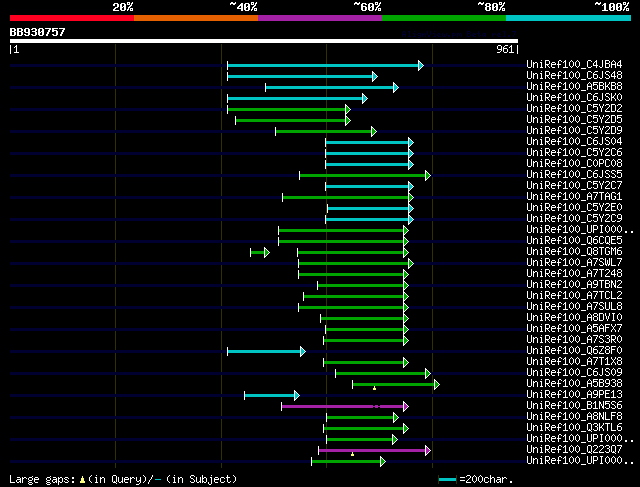Click the cyan ~100% legend segment
640x487 pixels.
click(x=569, y=18)
